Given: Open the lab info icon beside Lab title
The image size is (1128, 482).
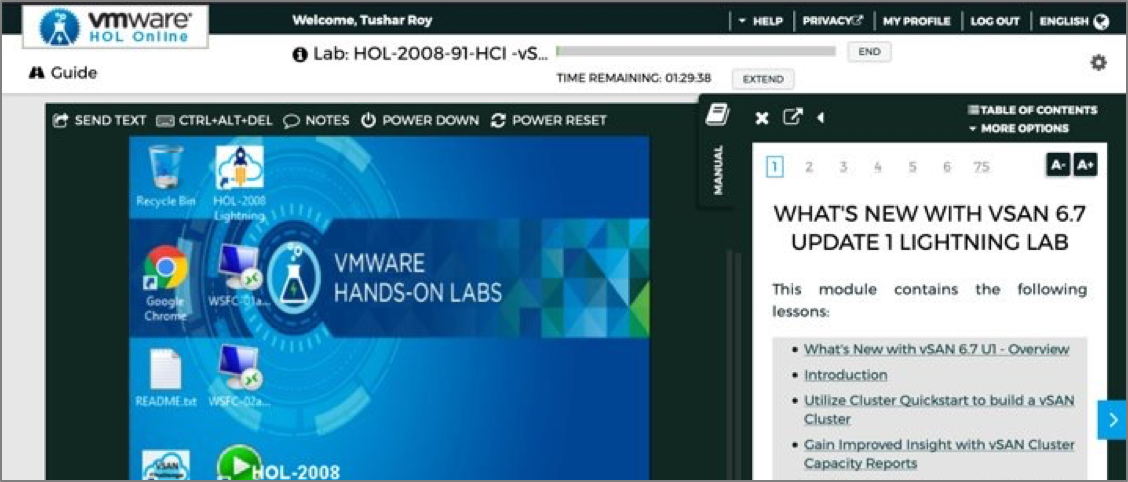Looking at the screenshot, I should [300, 55].
